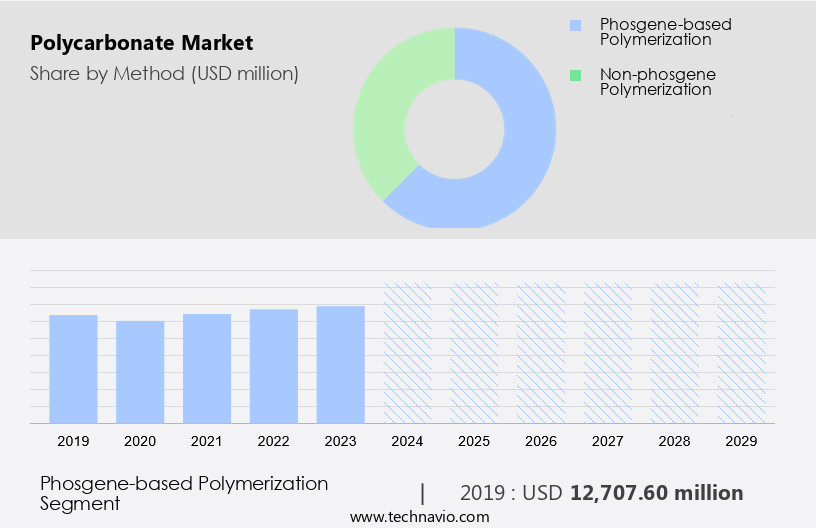
Task: Click the 2021 year label on the axis
Action: pyautogui.click(x=207, y=441)
